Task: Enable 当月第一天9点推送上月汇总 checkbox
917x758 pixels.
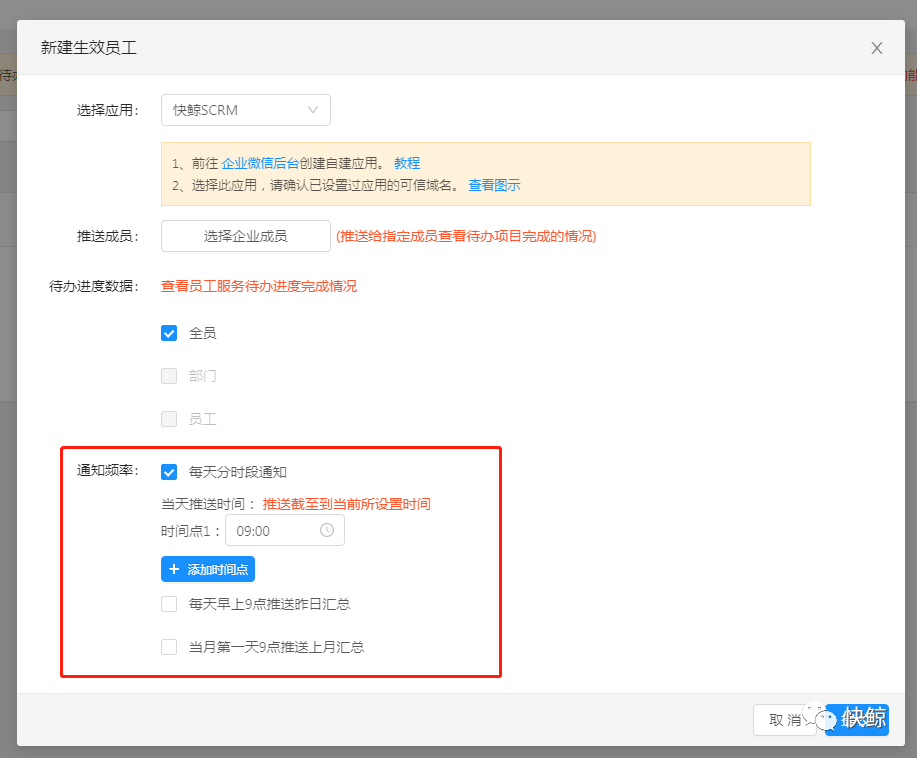Action: [x=169, y=647]
